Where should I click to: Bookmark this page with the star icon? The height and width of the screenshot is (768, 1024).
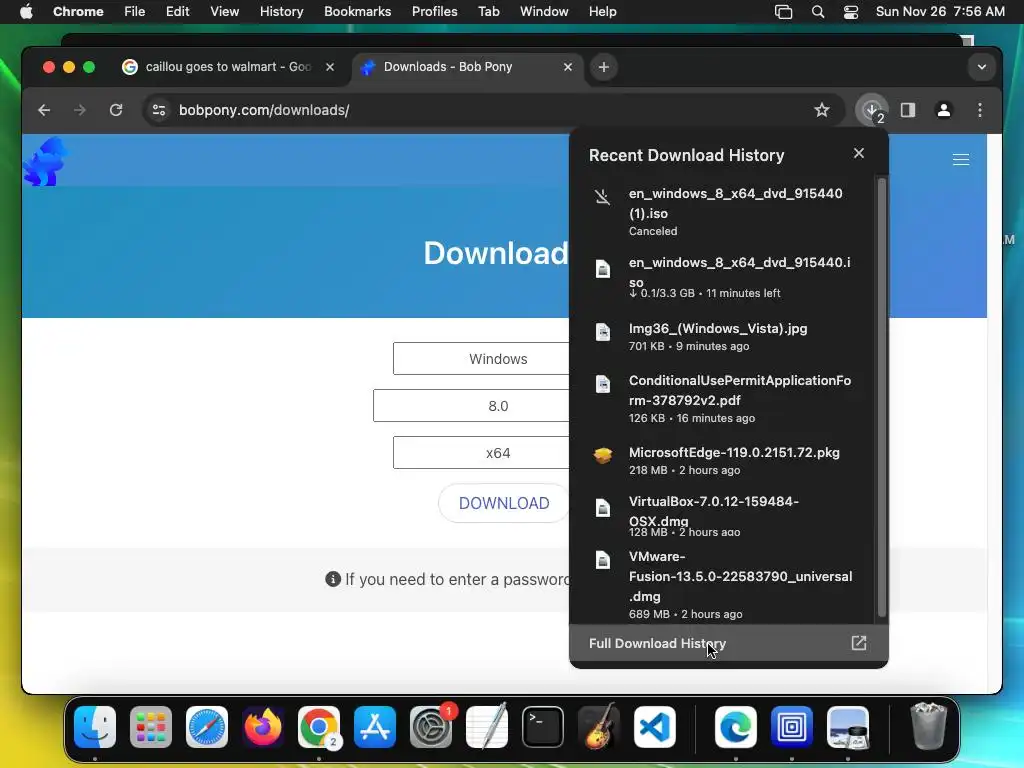tap(822, 110)
